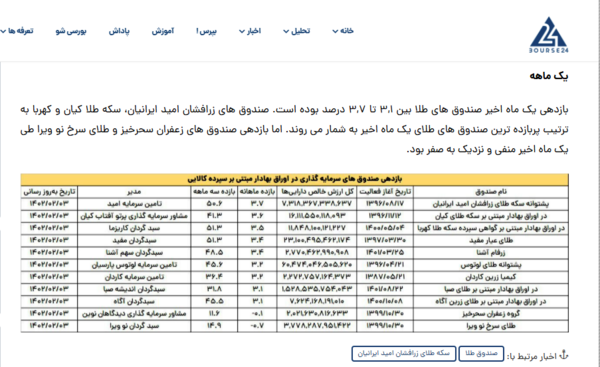The height and width of the screenshot is (367, 600).
Task: Click manager cell سبدگردان سهم آشنا
Action: tap(134, 253)
